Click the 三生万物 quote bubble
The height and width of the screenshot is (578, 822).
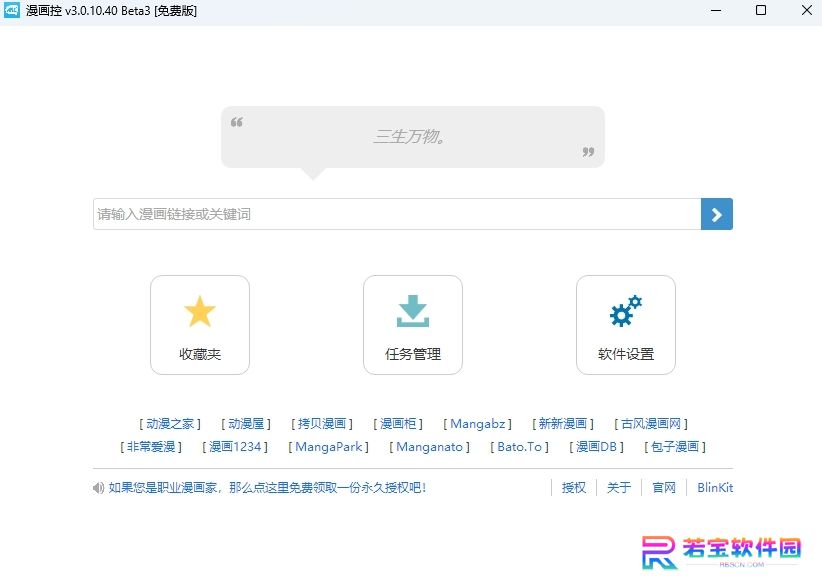coord(413,137)
